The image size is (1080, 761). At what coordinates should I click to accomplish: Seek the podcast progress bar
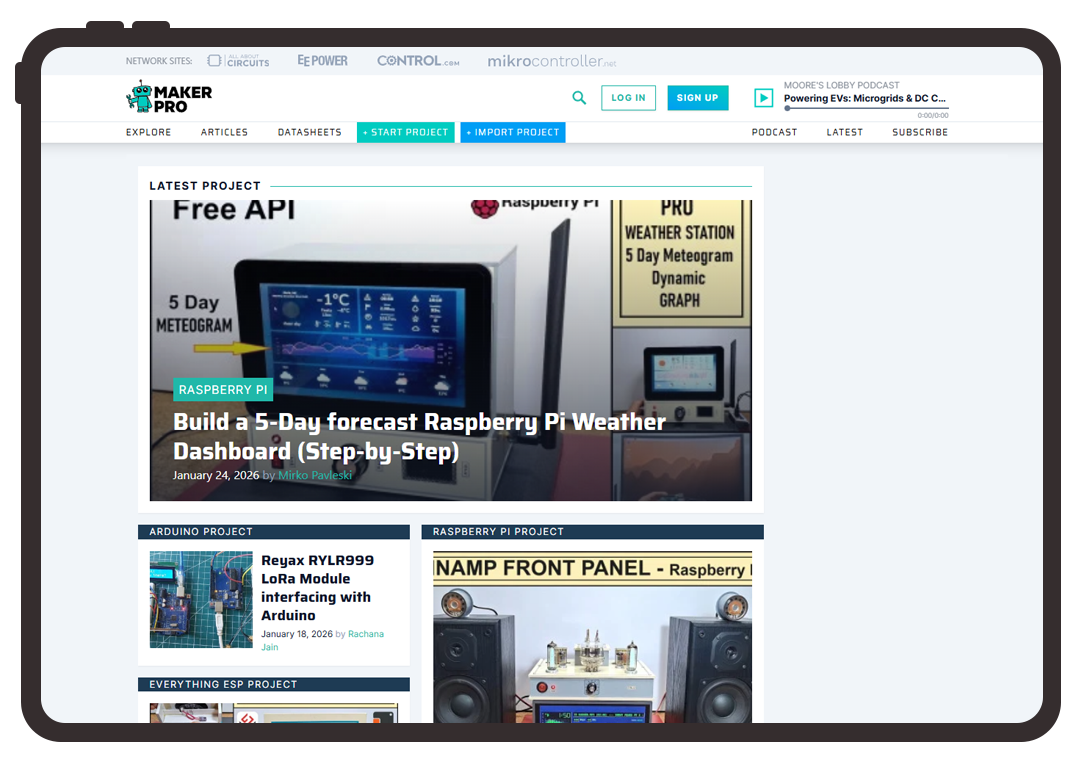tap(866, 108)
